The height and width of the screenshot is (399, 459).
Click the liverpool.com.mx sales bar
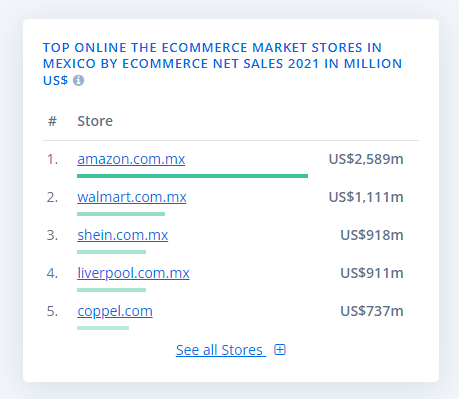click(111, 290)
